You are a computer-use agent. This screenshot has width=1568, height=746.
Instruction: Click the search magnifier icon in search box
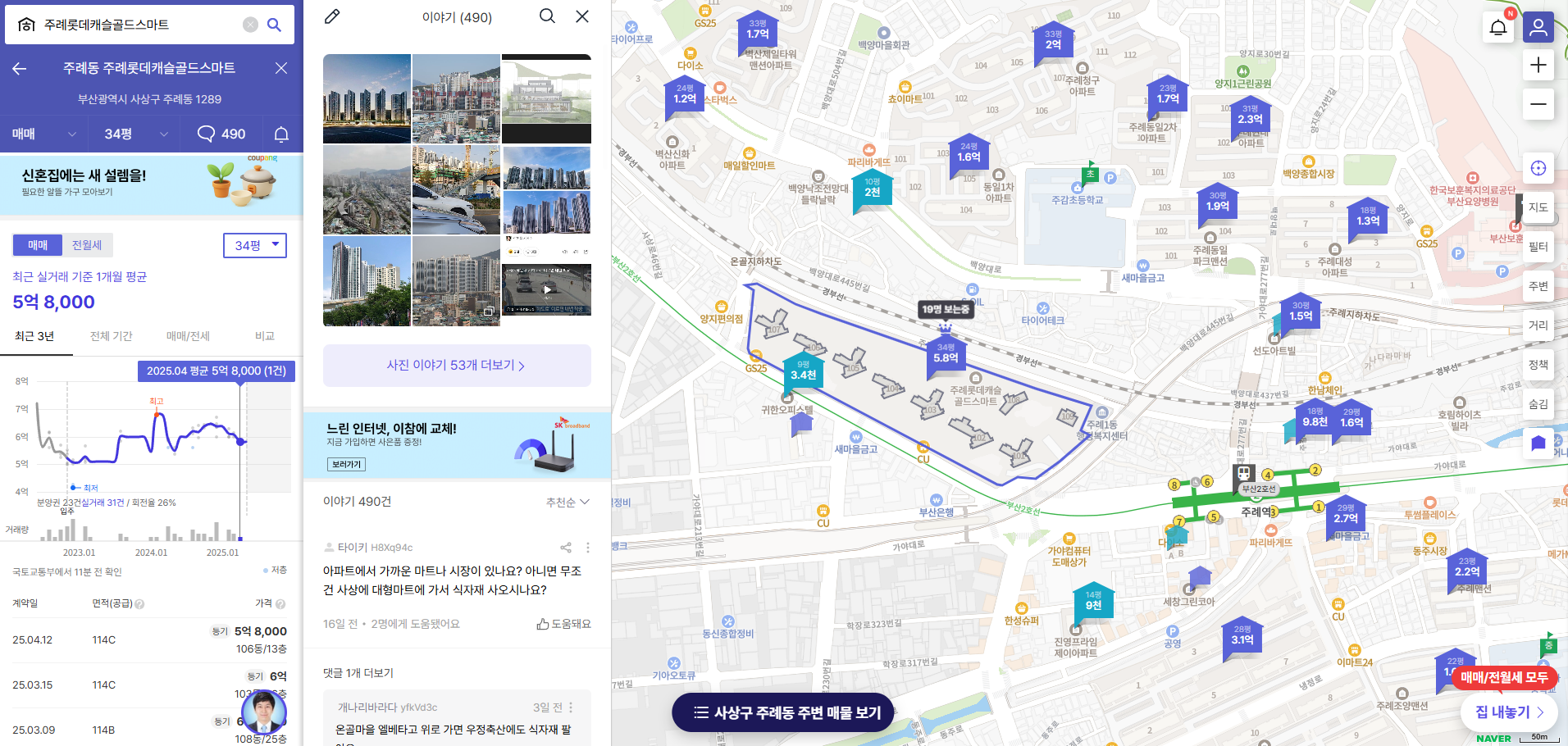[x=275, y=25]
